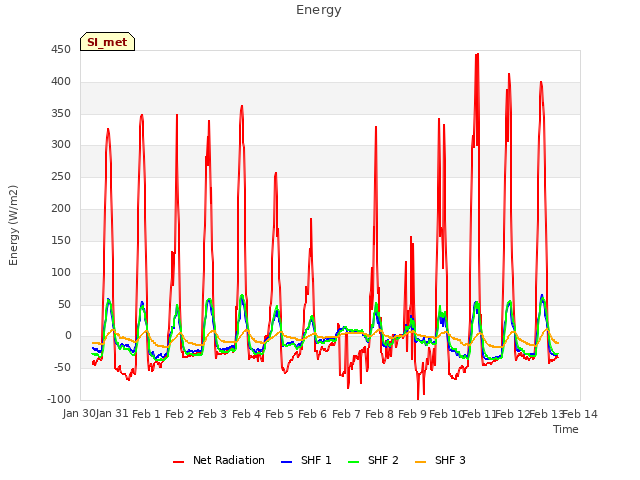This screenshot has width=640, height=480.
Task: Click the 400 y-axis tick label
Action: pyautogui.click(x=61, y=82)
